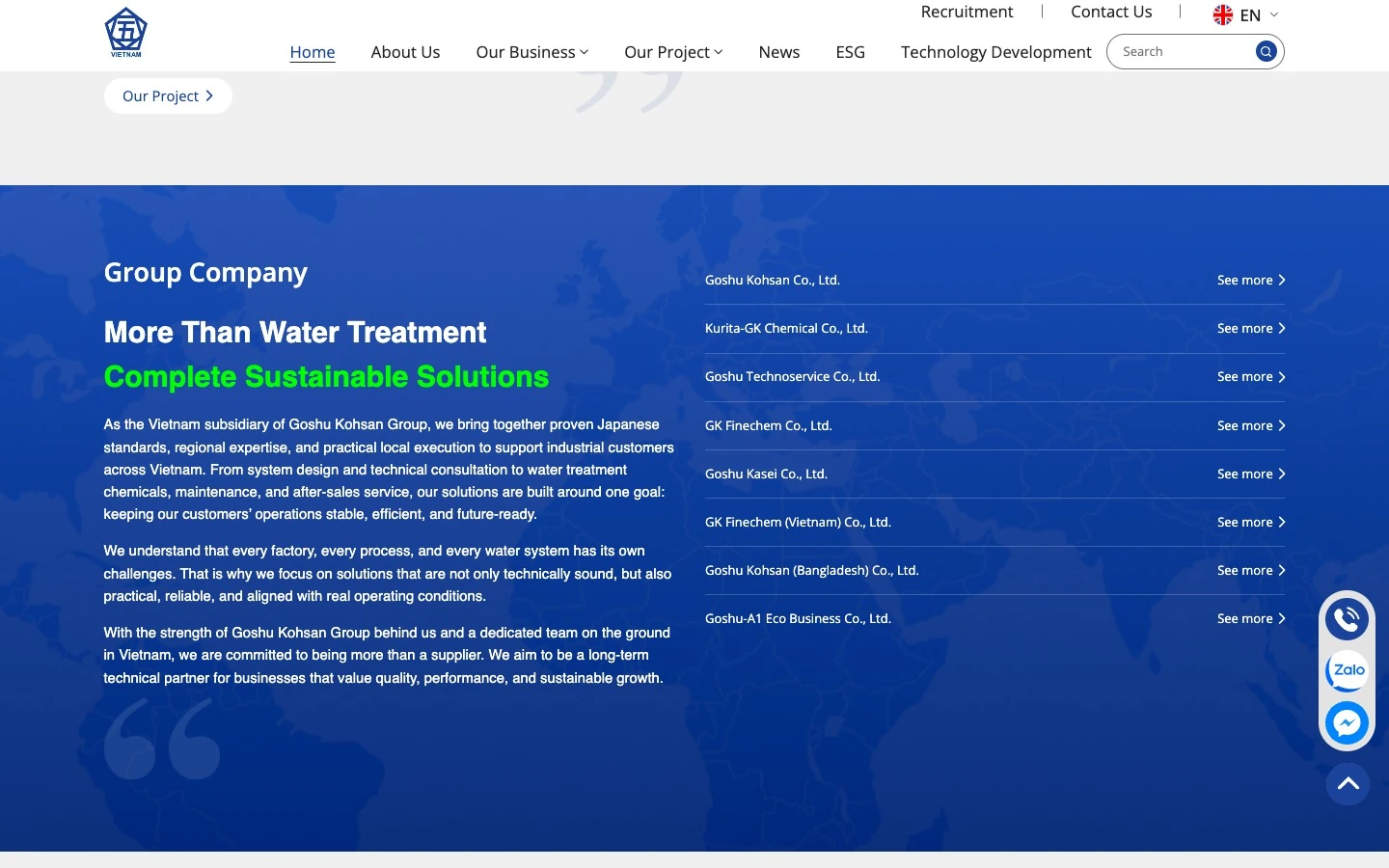See more for Goshu-A1 Eco Business Co., Ltd.
This screenshot has height=868, width=1389.
pyautogui.click(x=1251, y=618)
